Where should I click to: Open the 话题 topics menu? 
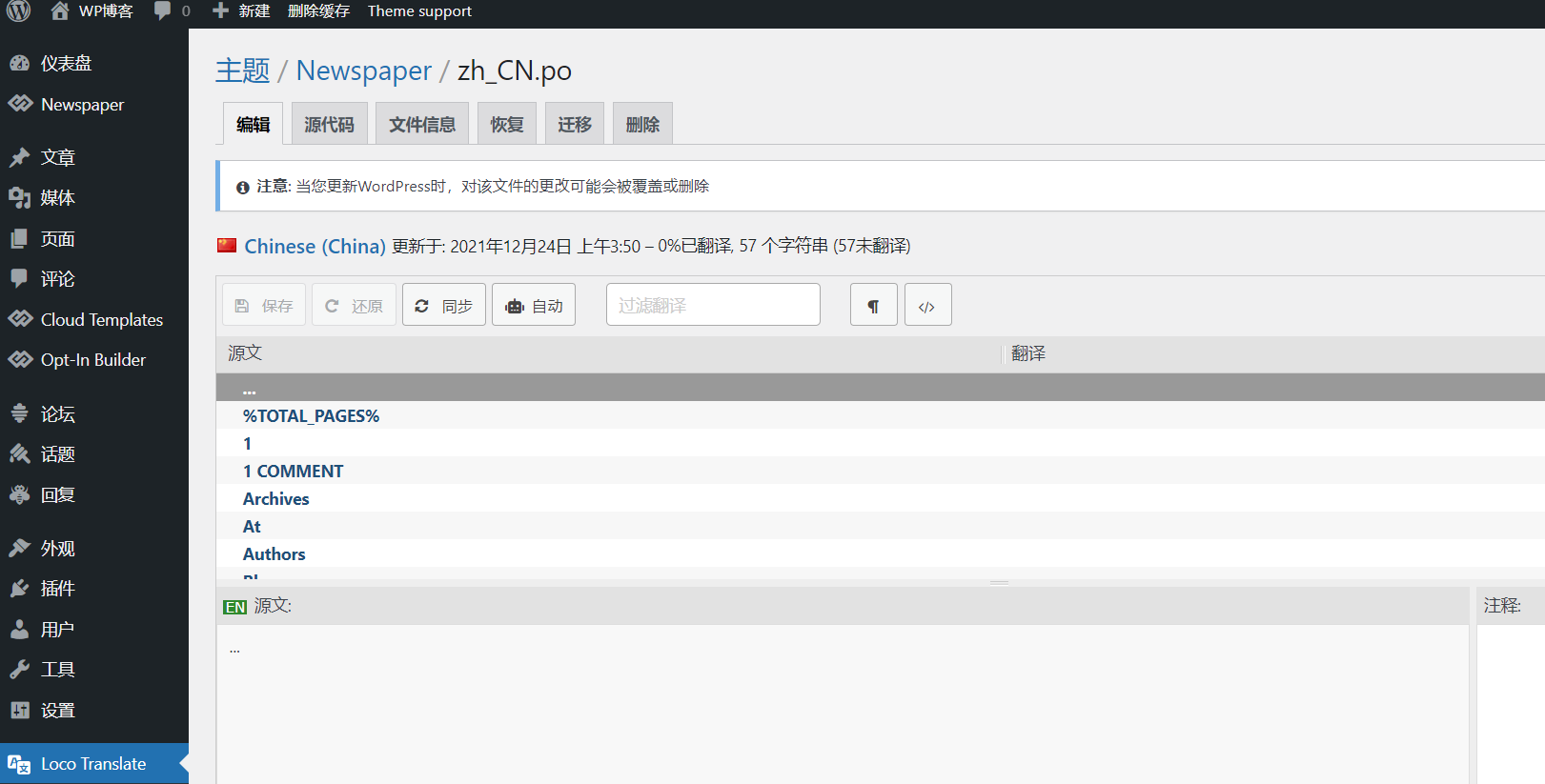click(x=94, y=453)
